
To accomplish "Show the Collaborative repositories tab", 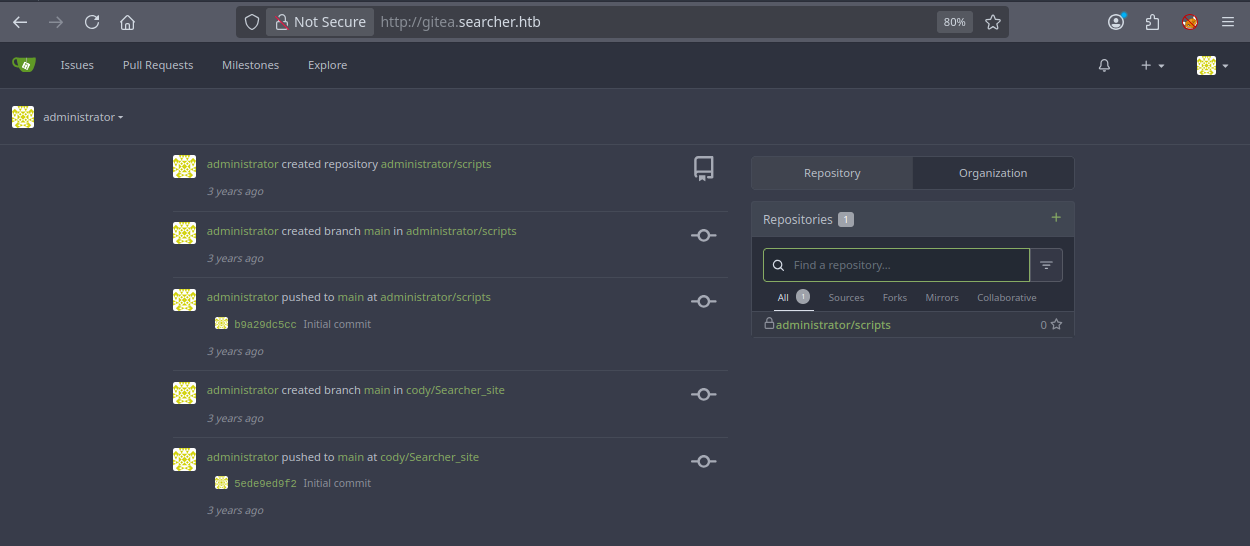I will tap(1006, 298).
